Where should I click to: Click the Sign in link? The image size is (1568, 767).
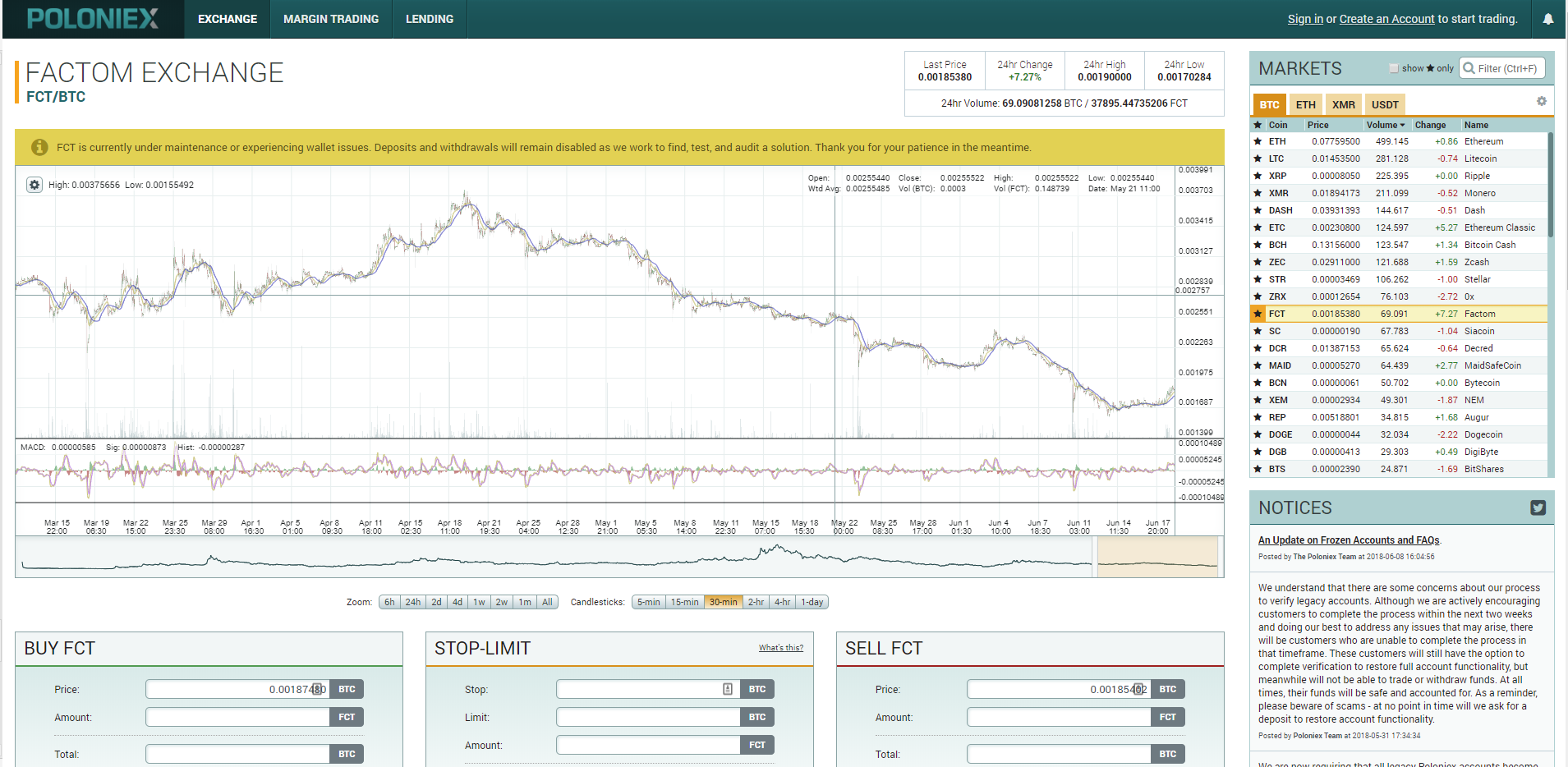click(1305, 19)
